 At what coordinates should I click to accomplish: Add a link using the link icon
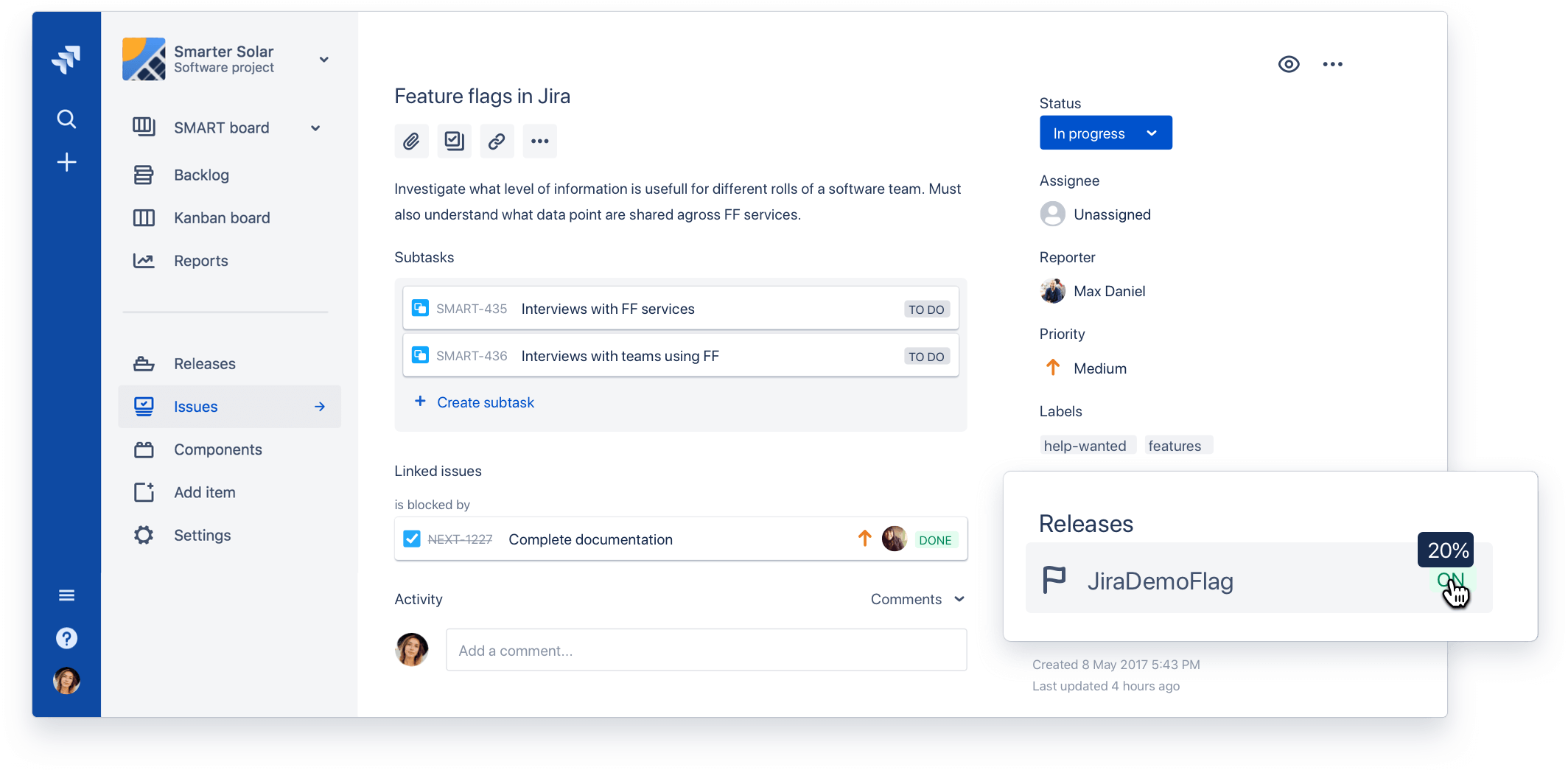tap(497, 141)
